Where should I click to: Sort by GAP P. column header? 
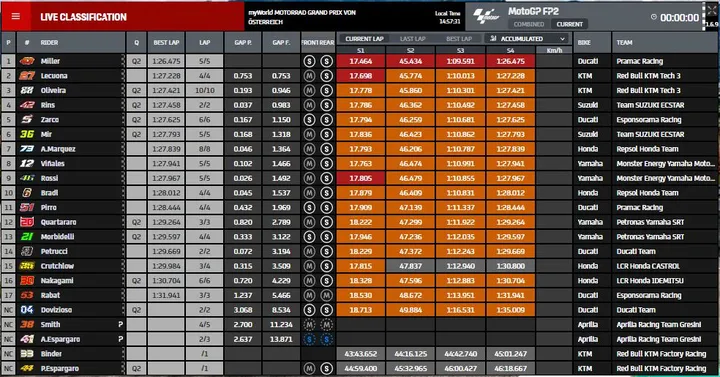coord(243,42)
